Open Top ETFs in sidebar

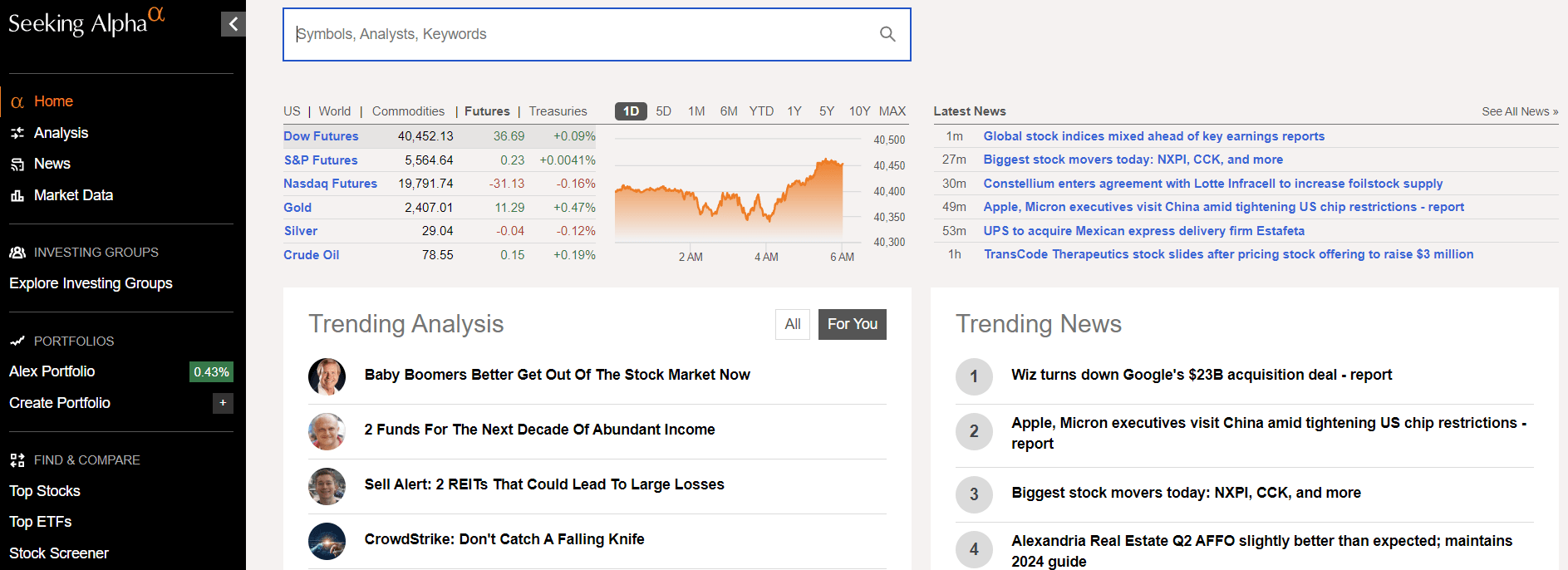[41, 522]
